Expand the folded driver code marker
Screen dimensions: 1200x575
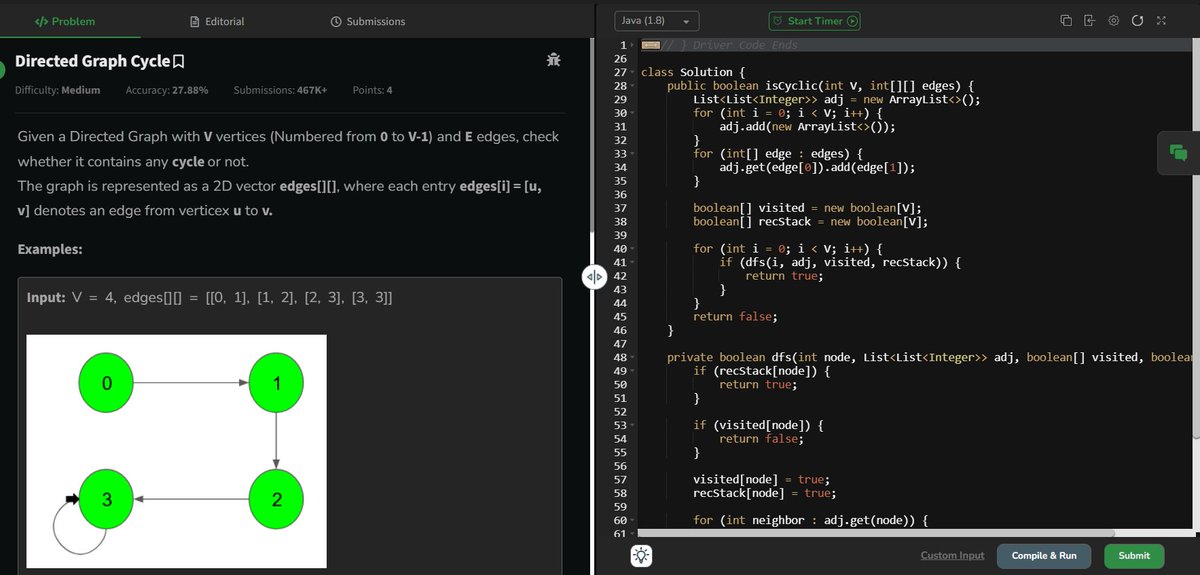coord(650,45)
